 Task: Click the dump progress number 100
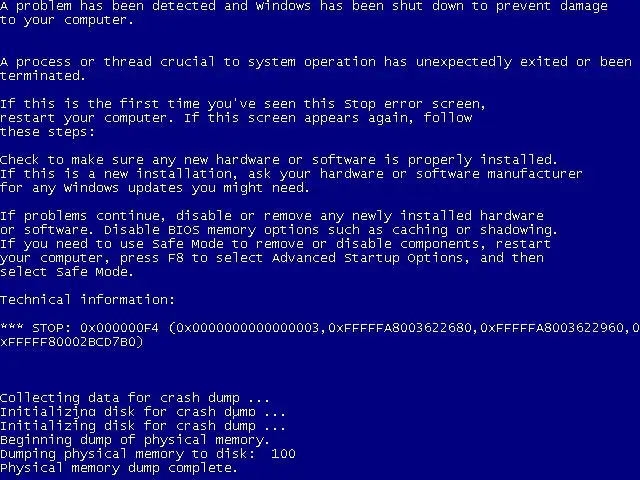[283, 454]
